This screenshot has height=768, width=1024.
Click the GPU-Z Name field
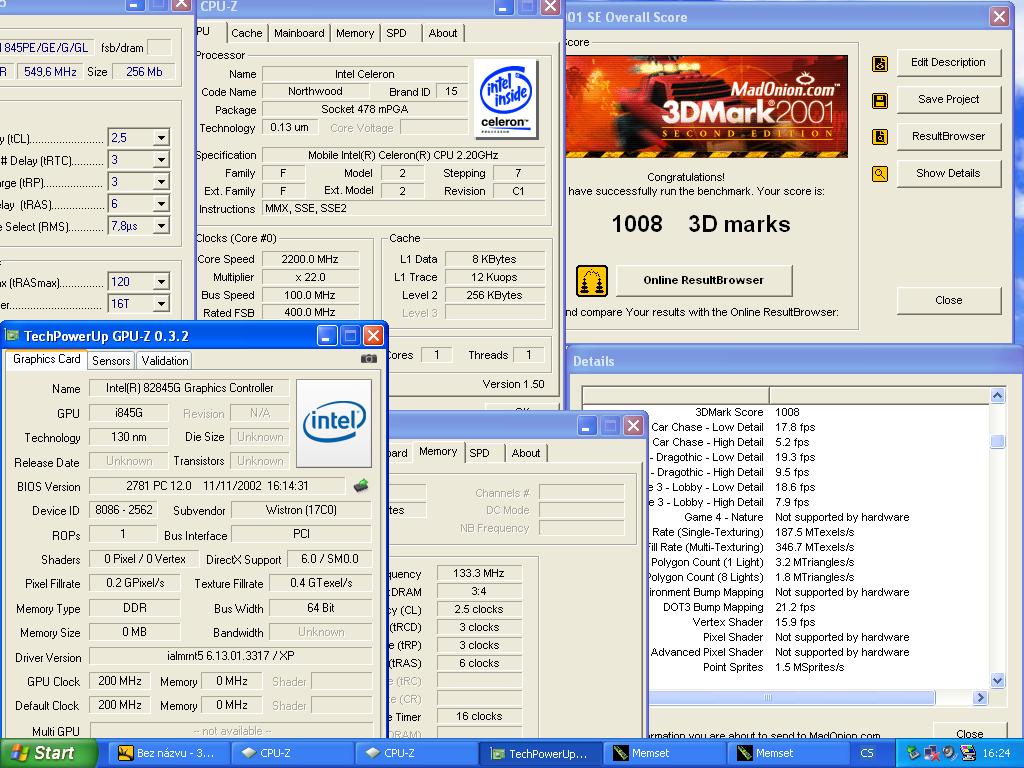pos(189,388)
